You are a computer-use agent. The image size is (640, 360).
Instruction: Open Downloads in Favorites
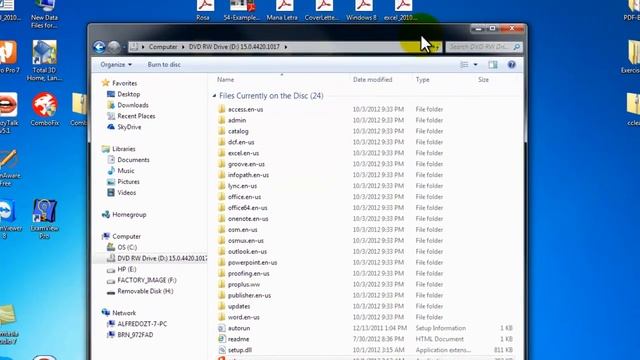(133, 105)
